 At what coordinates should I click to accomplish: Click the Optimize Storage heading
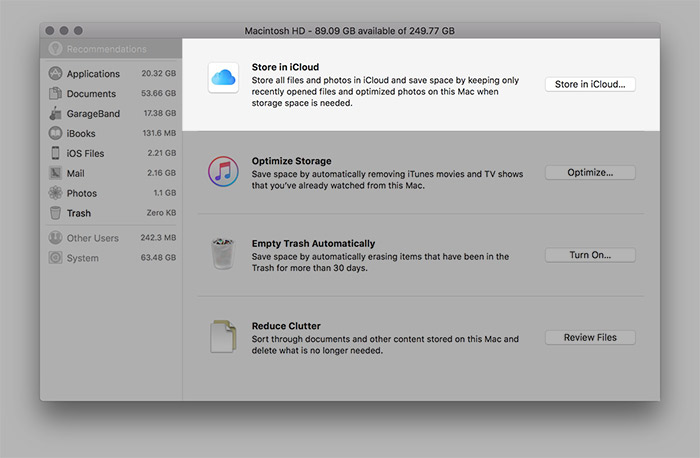[292, 161]
